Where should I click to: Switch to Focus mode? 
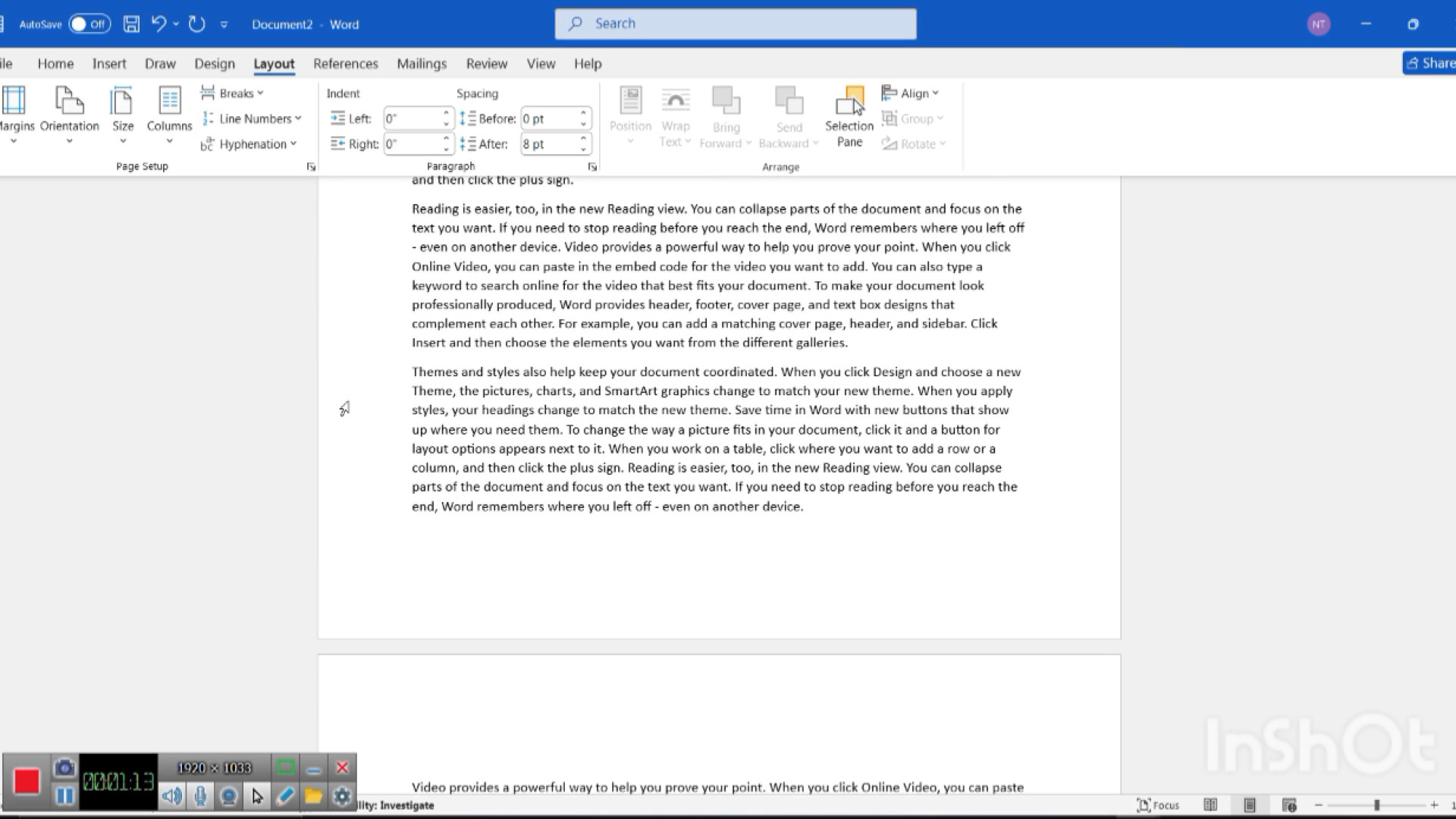pyautogui.click(x=1158, y=805)
